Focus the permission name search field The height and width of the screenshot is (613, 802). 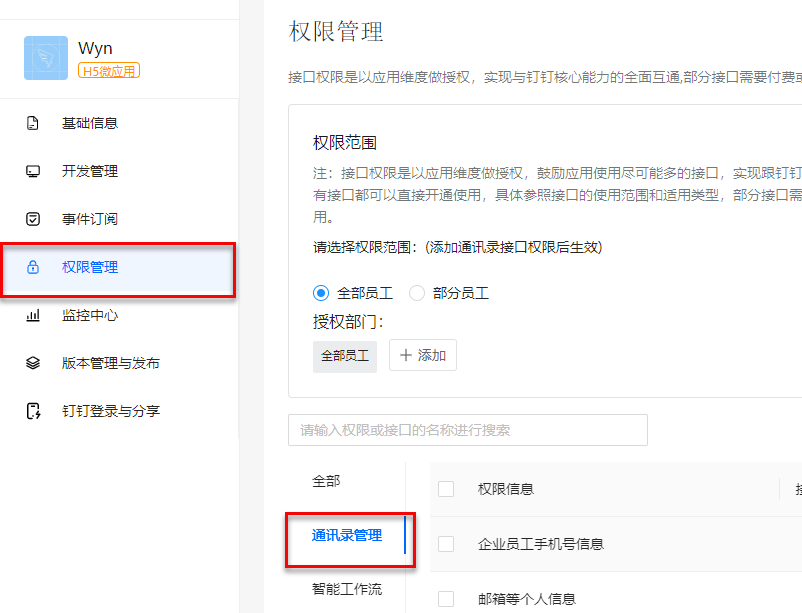(x=467, y=430)
